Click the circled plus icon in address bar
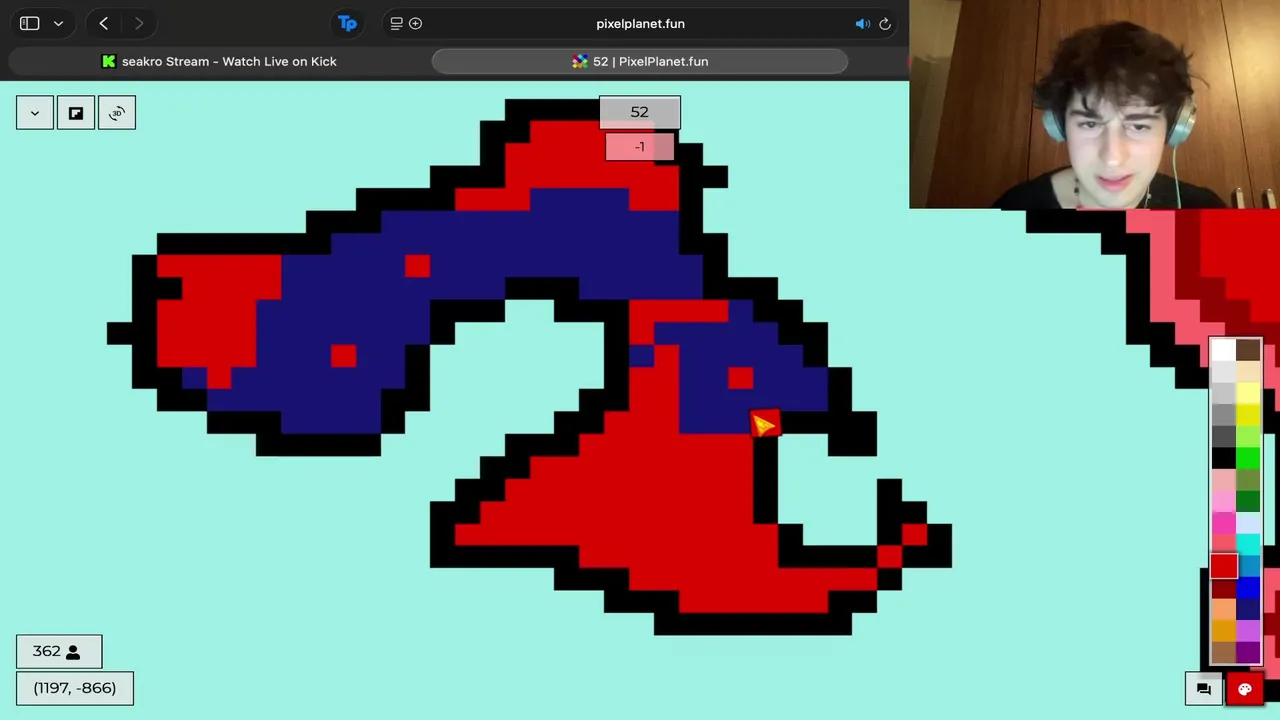Image resolution: width=1280 pixels, height=720 pixels. [x=415, y=23]
